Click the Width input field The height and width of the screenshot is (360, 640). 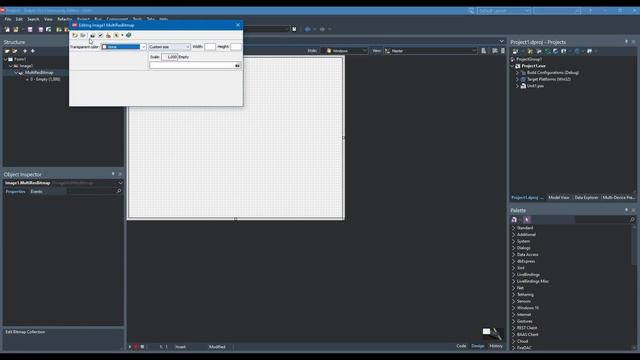210,47
